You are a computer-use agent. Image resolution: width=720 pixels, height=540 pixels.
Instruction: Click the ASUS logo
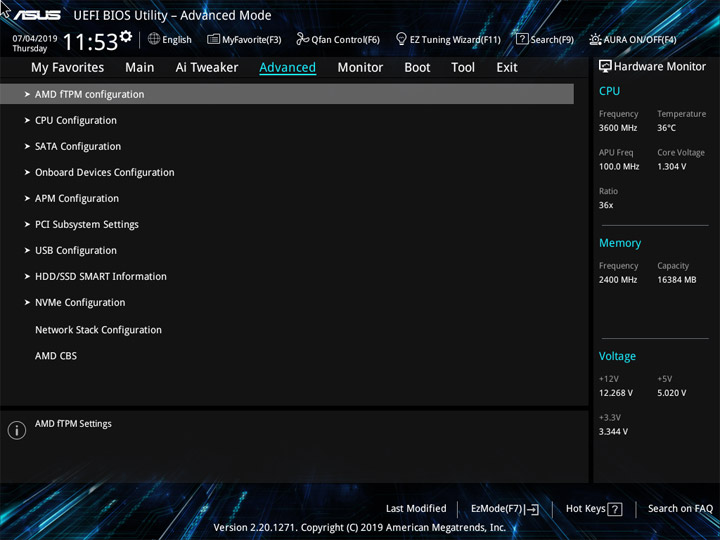point(37,15)
